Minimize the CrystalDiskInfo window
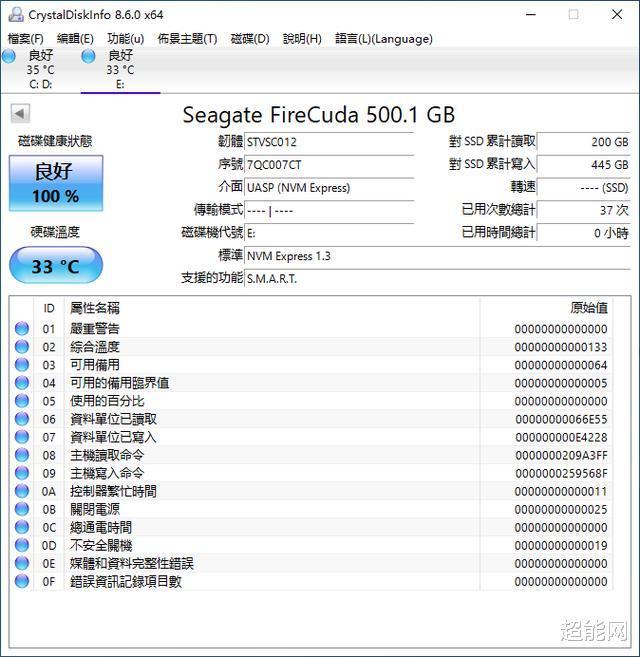 pos(531,15)
